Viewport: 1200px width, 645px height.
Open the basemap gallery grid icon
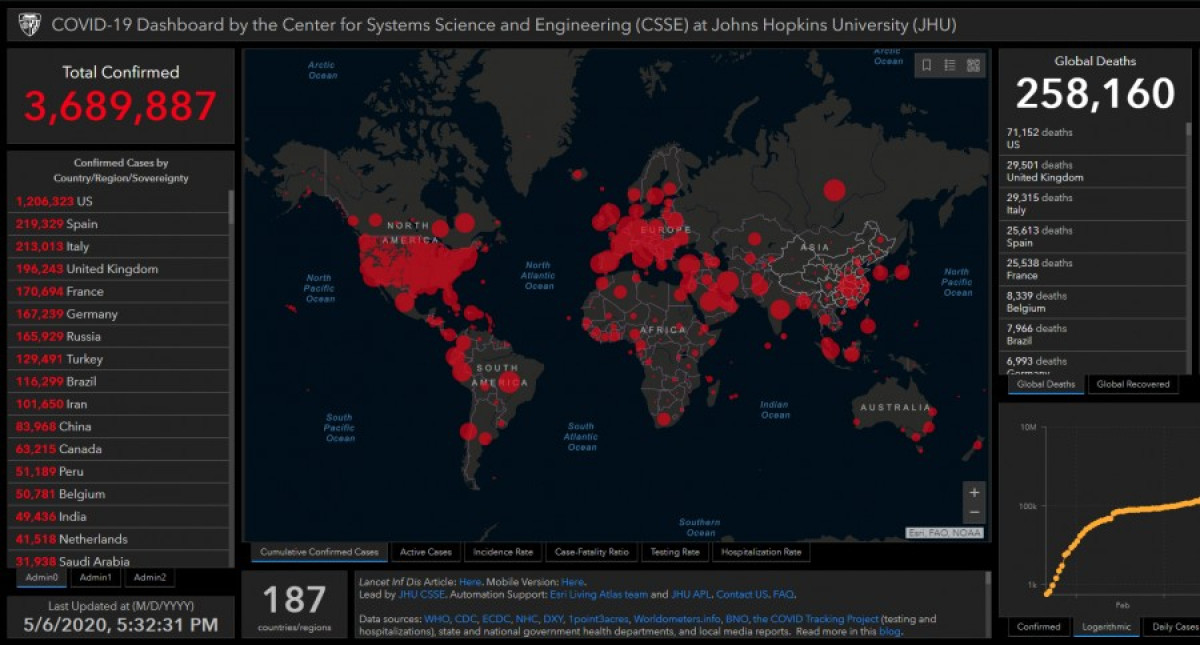coord(973,66)
